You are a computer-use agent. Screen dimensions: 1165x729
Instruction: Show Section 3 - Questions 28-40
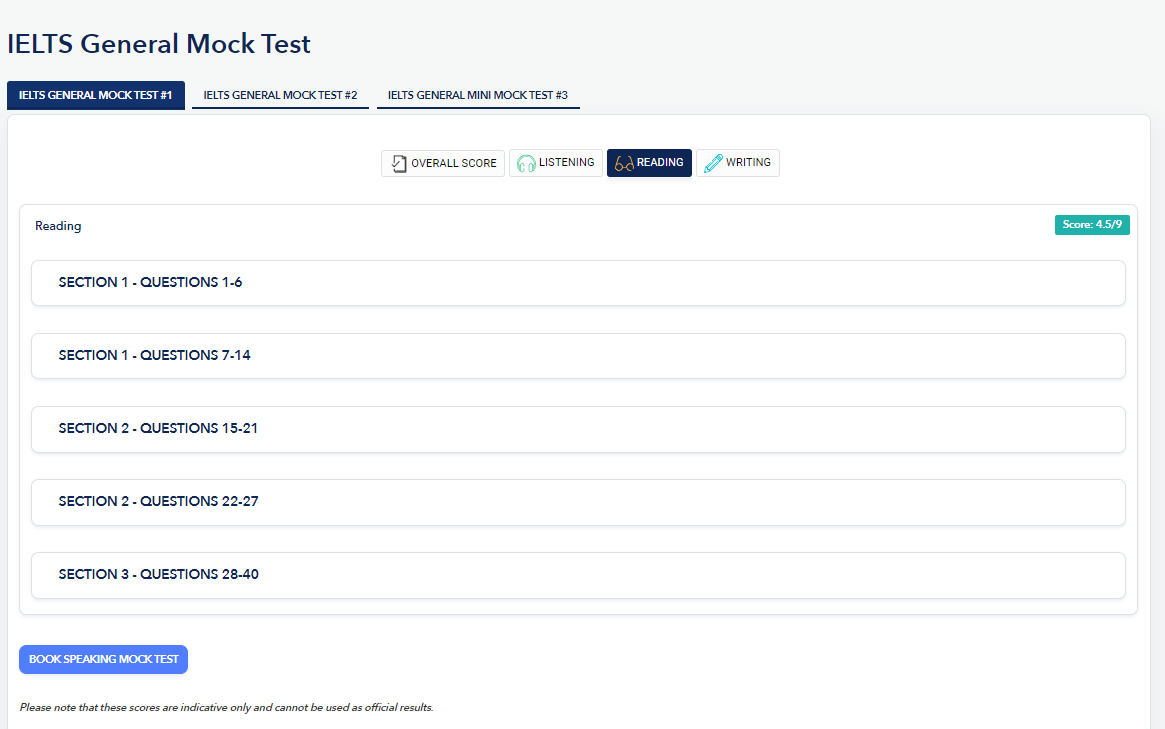[x=578, y=575]
